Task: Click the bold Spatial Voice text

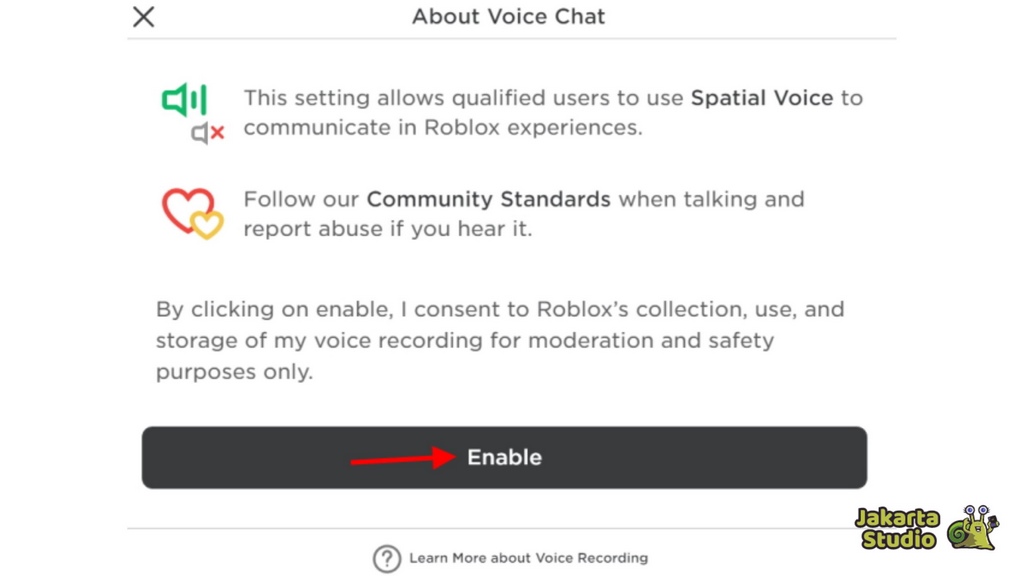Action: point(761,98)
